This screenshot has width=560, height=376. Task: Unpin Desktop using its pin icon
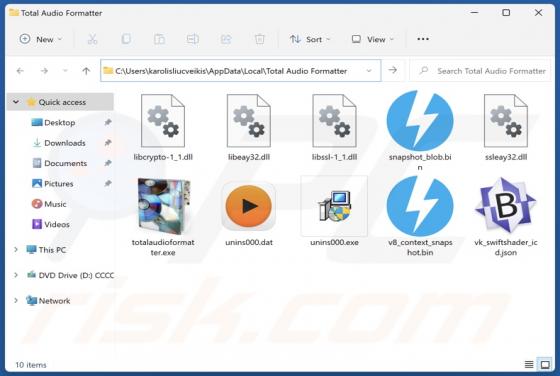(107, 122)
